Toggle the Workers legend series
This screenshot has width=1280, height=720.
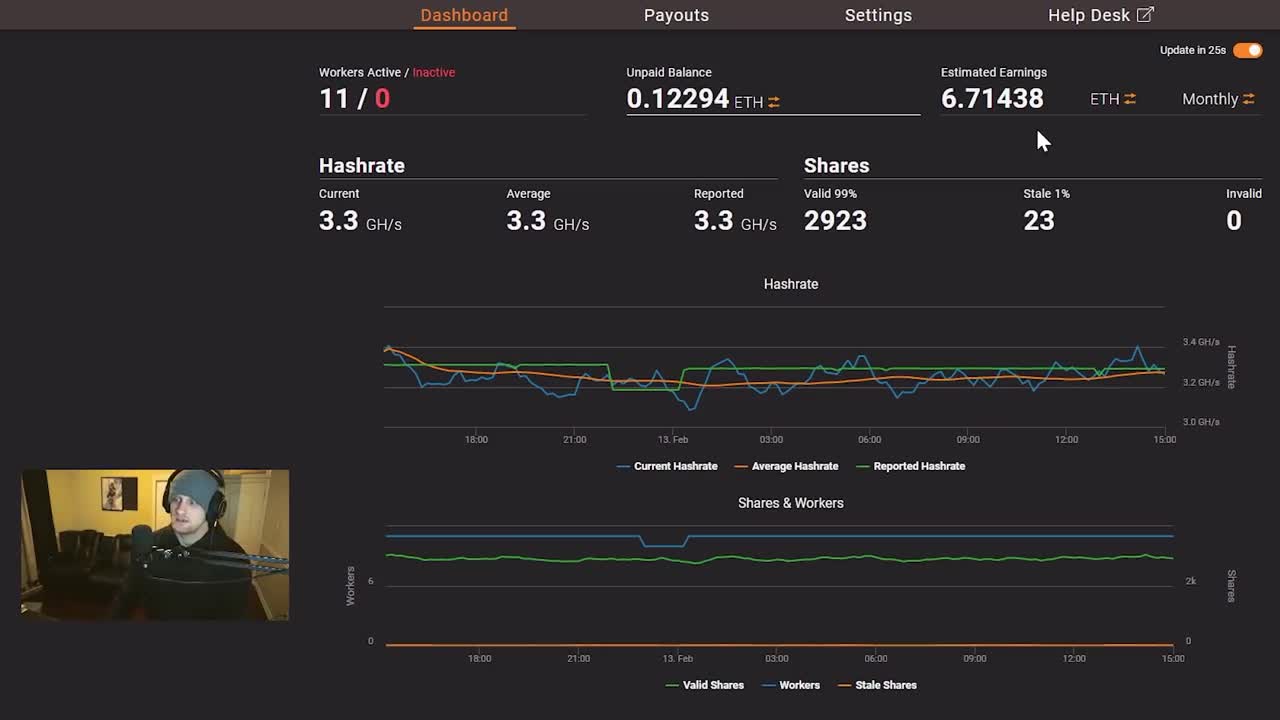pyautogui.click(x=790, y=685)
